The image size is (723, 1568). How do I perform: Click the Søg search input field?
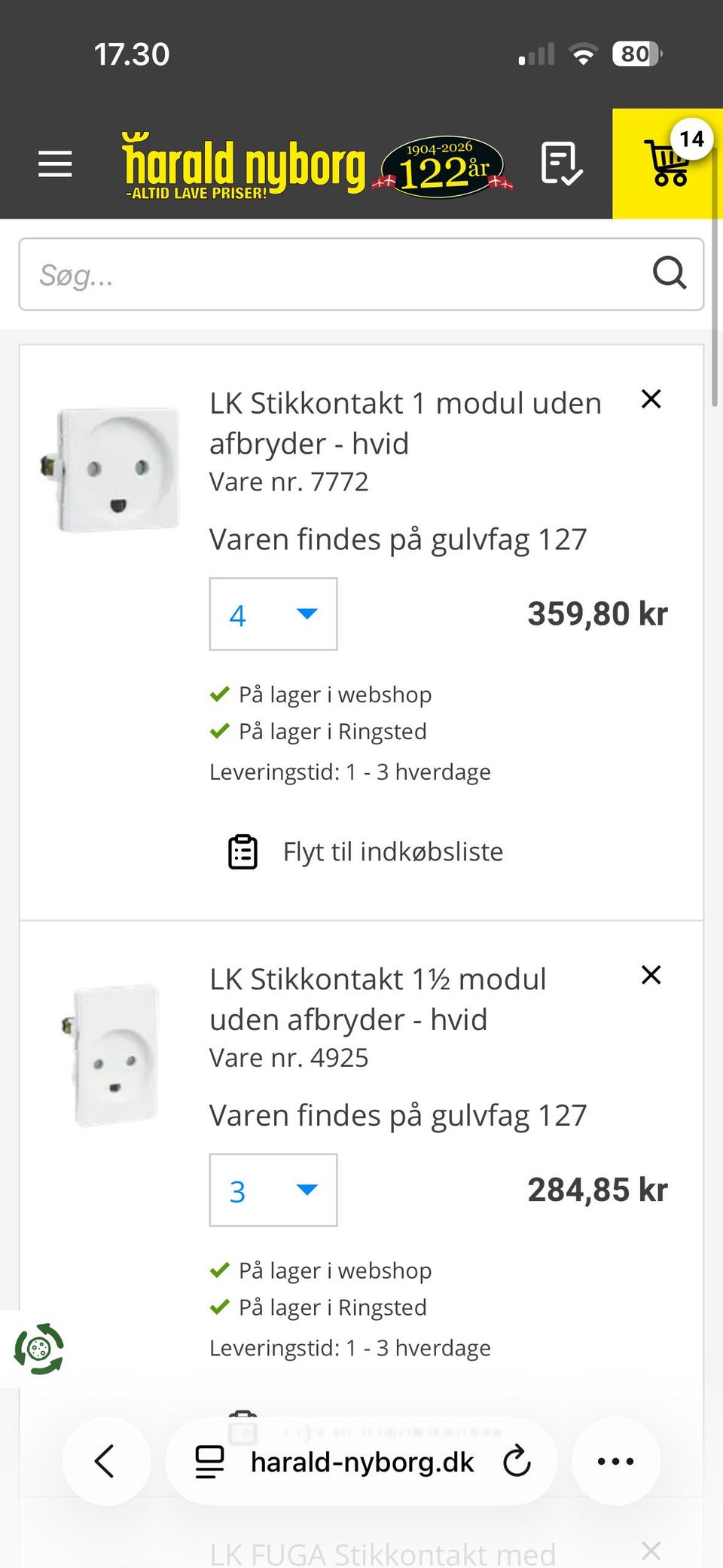(331, 275)
